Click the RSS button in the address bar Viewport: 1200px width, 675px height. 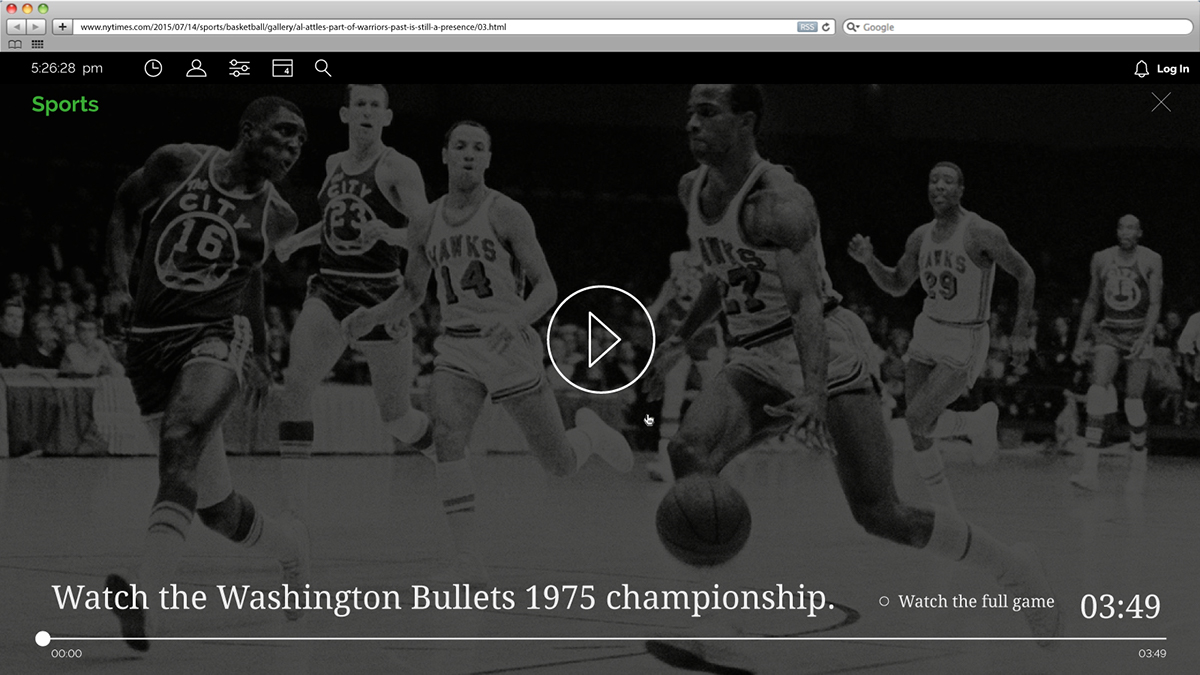[807, 27]
